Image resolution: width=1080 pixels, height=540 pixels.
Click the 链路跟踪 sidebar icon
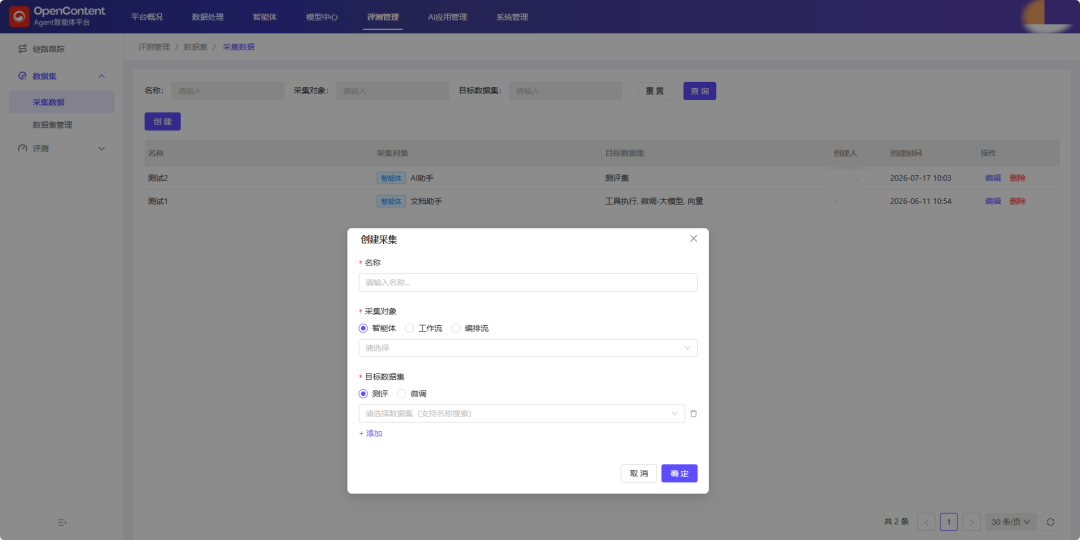pyautogui.click(x=22, y=50)
